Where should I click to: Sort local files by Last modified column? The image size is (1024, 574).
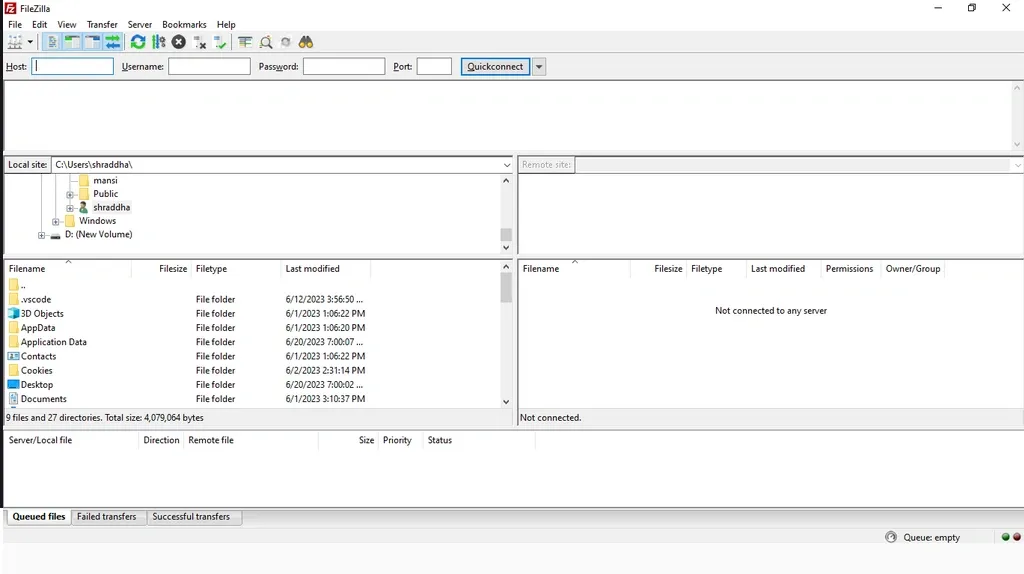tap(325, 269)
